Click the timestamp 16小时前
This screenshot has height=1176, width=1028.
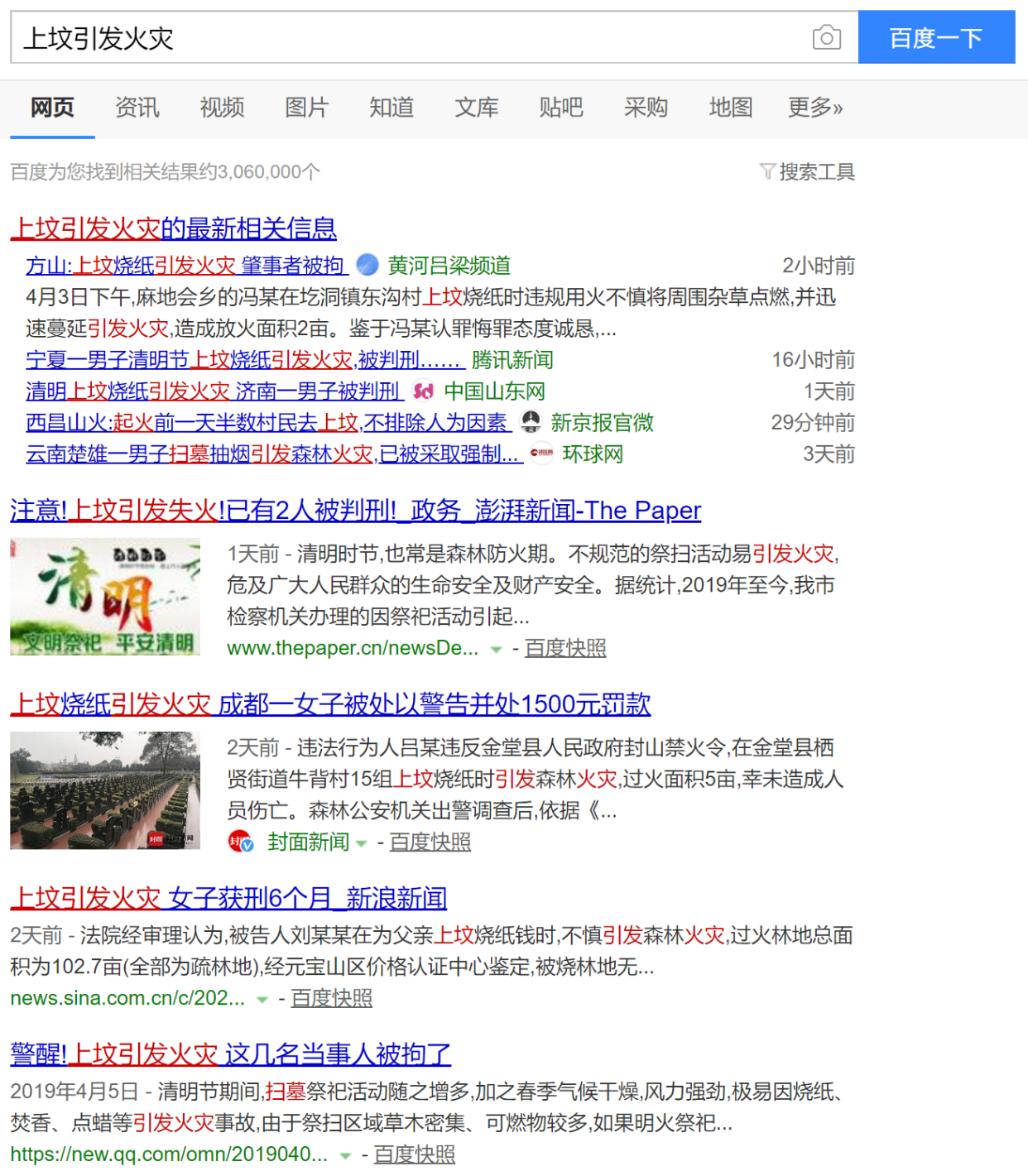pyautogui.click(x=813, y=360)
